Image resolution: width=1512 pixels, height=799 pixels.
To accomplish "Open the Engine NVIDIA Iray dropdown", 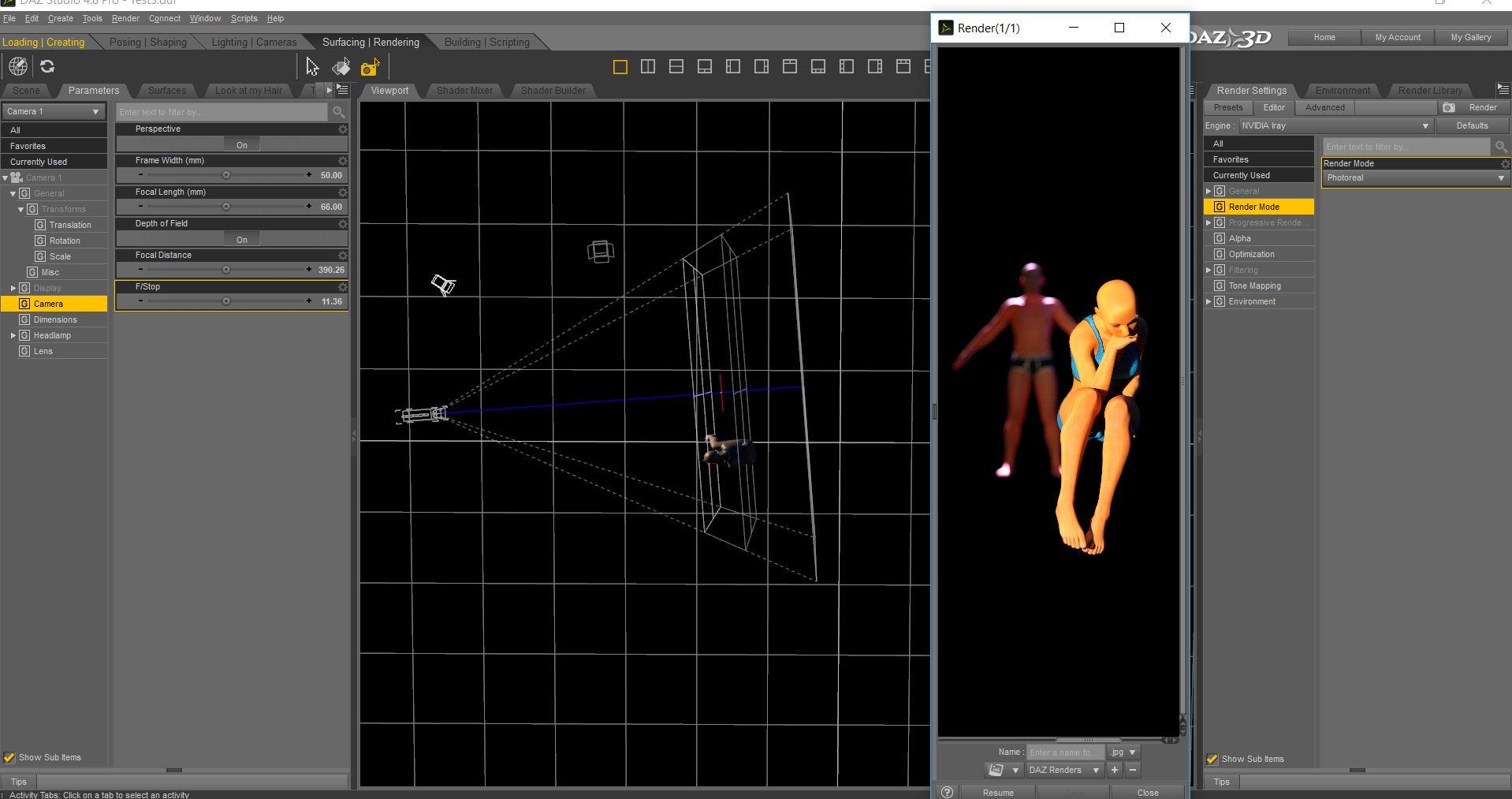I will tap(1335, 125).
